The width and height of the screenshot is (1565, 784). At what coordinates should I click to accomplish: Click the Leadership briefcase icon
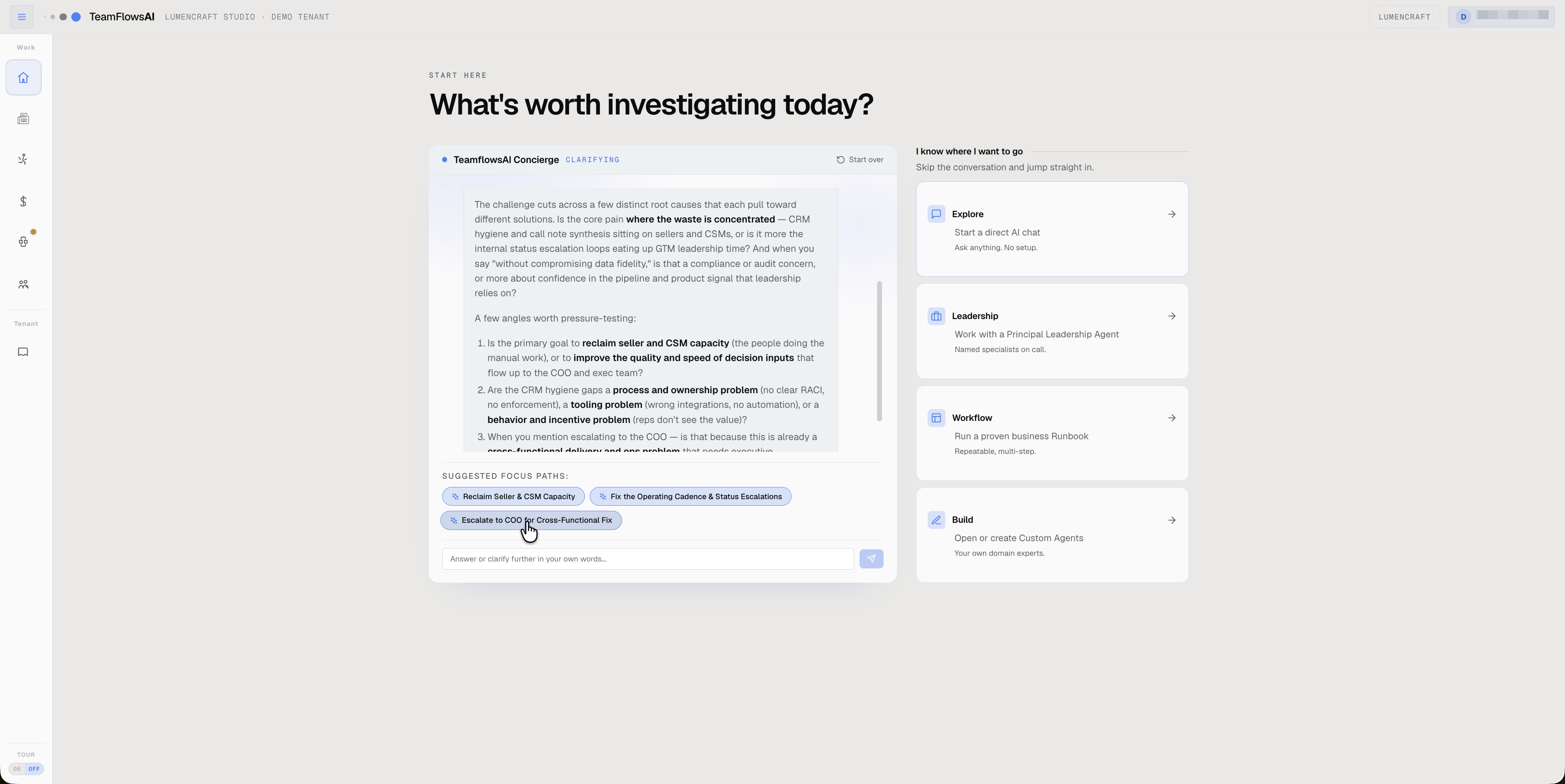[936, 316]
